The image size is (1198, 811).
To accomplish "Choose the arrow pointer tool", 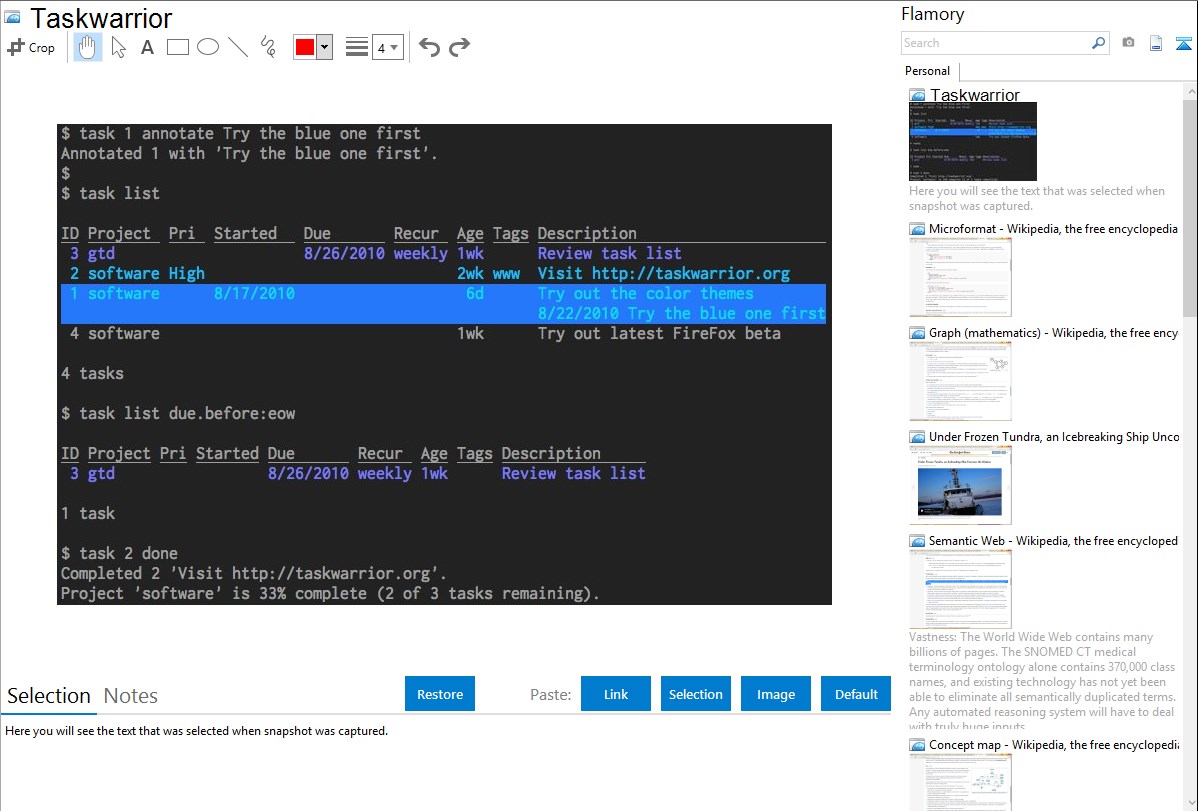I will (x=118, y=47).
